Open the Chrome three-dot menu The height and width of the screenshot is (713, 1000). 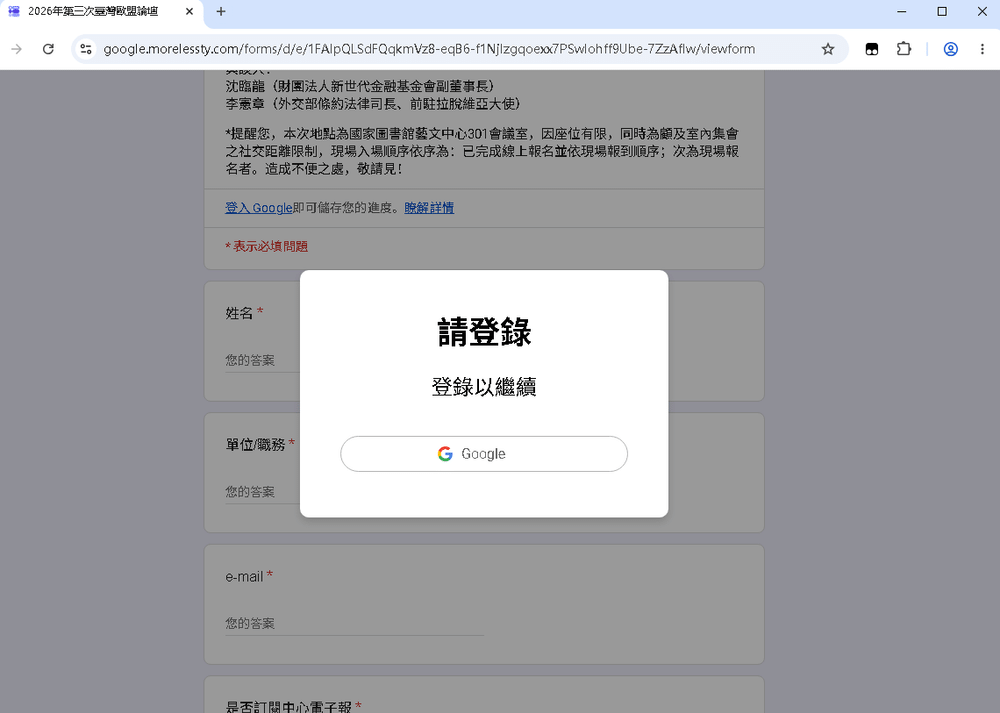(x=982, y=49)
